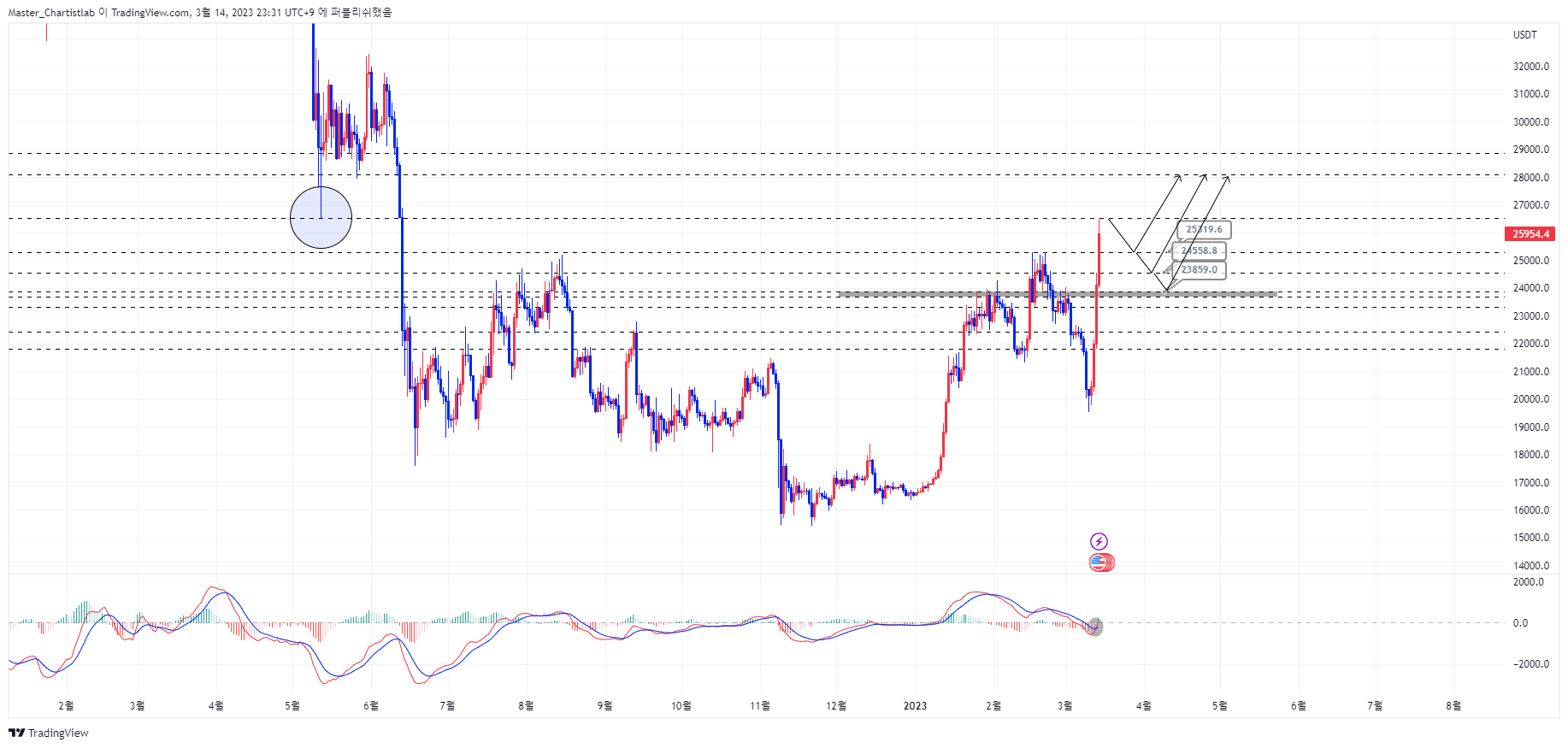
Task: Click the TradingView logo at bottom left
Action: (49, 733)
